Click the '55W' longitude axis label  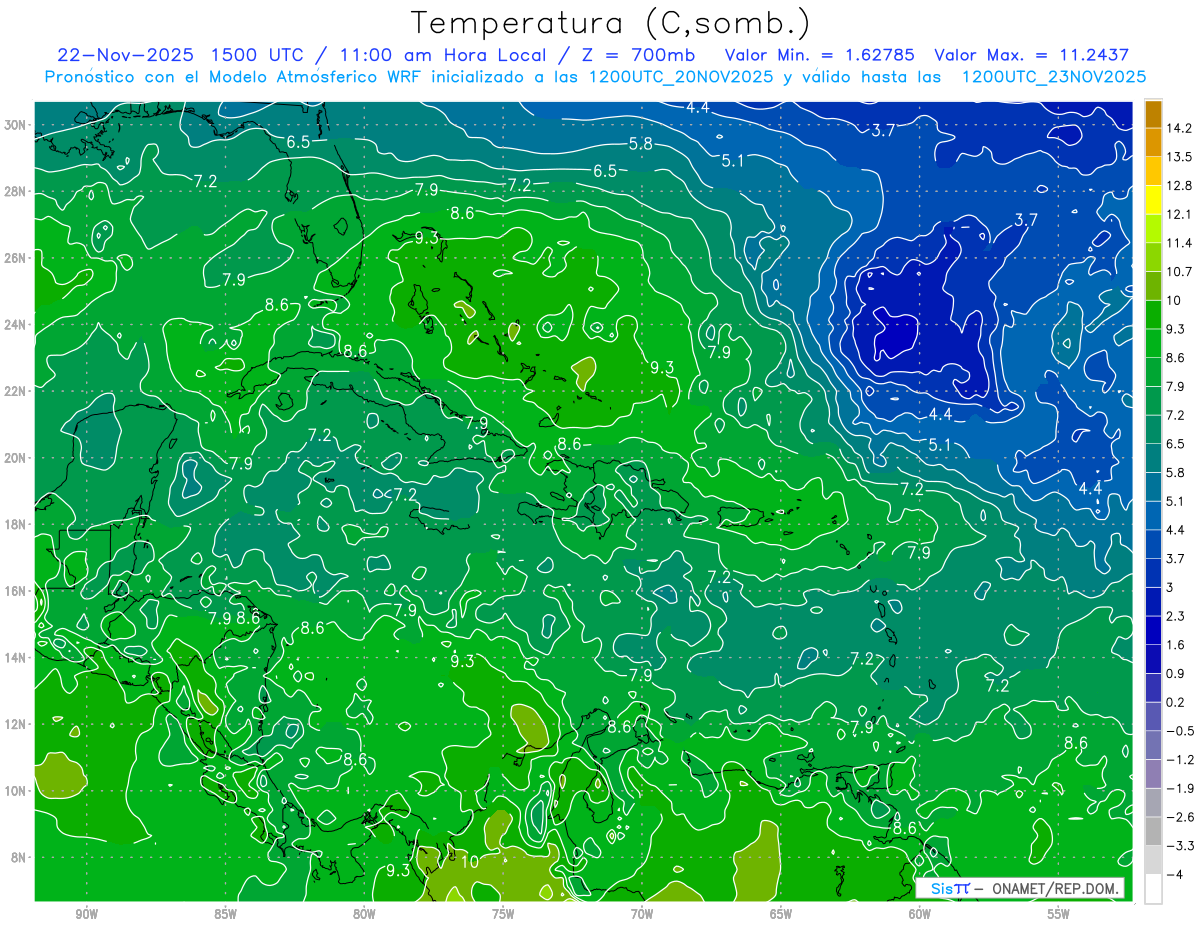point(1059,914)
